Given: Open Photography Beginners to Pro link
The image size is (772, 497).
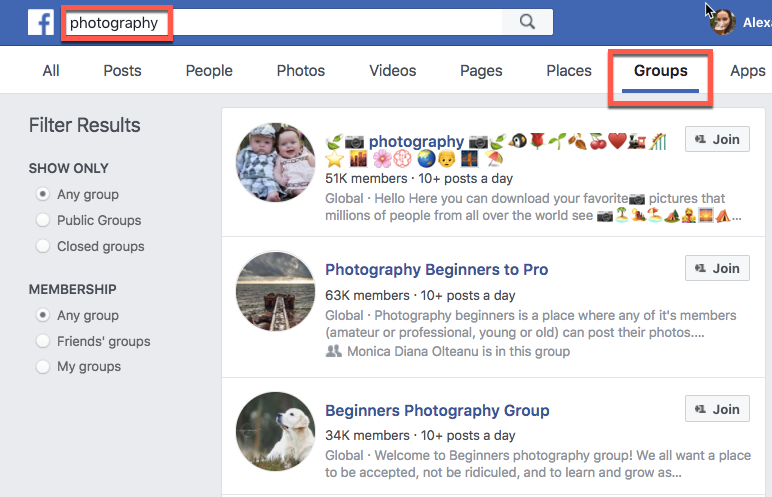Looking at the screenshot, I should [436, 269].
